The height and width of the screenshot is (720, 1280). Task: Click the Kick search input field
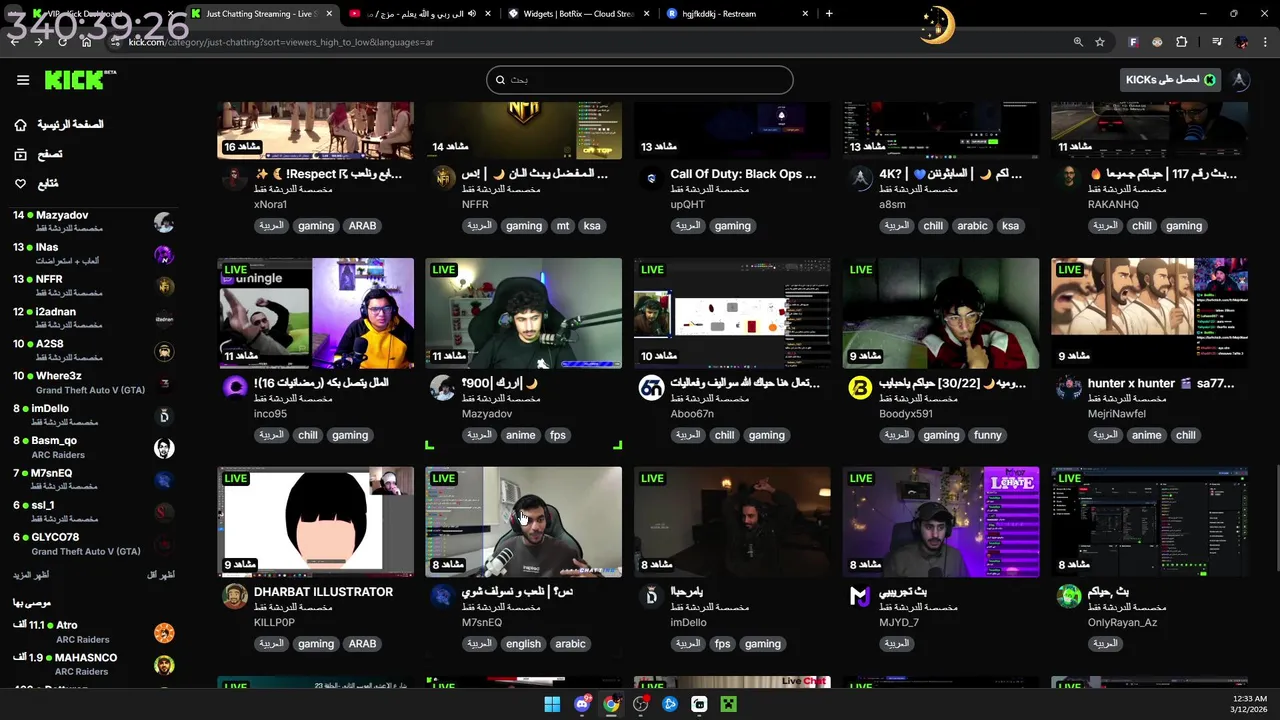coord(640,80)
